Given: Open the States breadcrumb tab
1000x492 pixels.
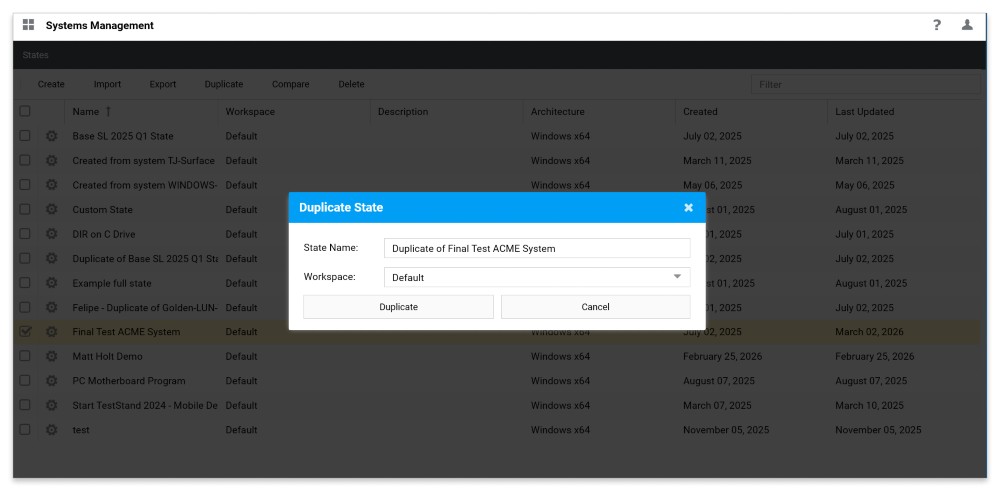Looking at the screenshot, I should [36, 55].
